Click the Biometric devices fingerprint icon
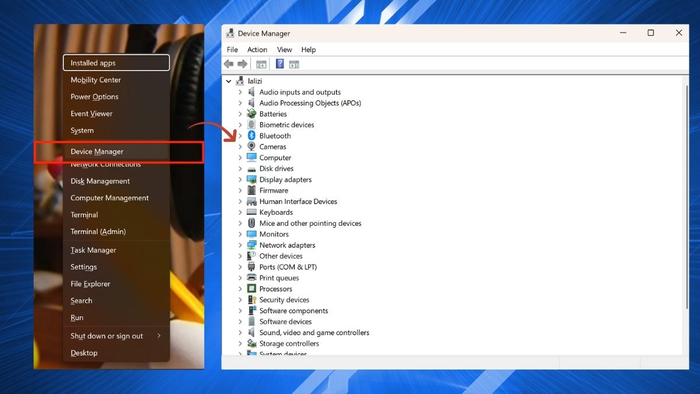The width and height of the screenshot is (700, 394). pos(251,124)
